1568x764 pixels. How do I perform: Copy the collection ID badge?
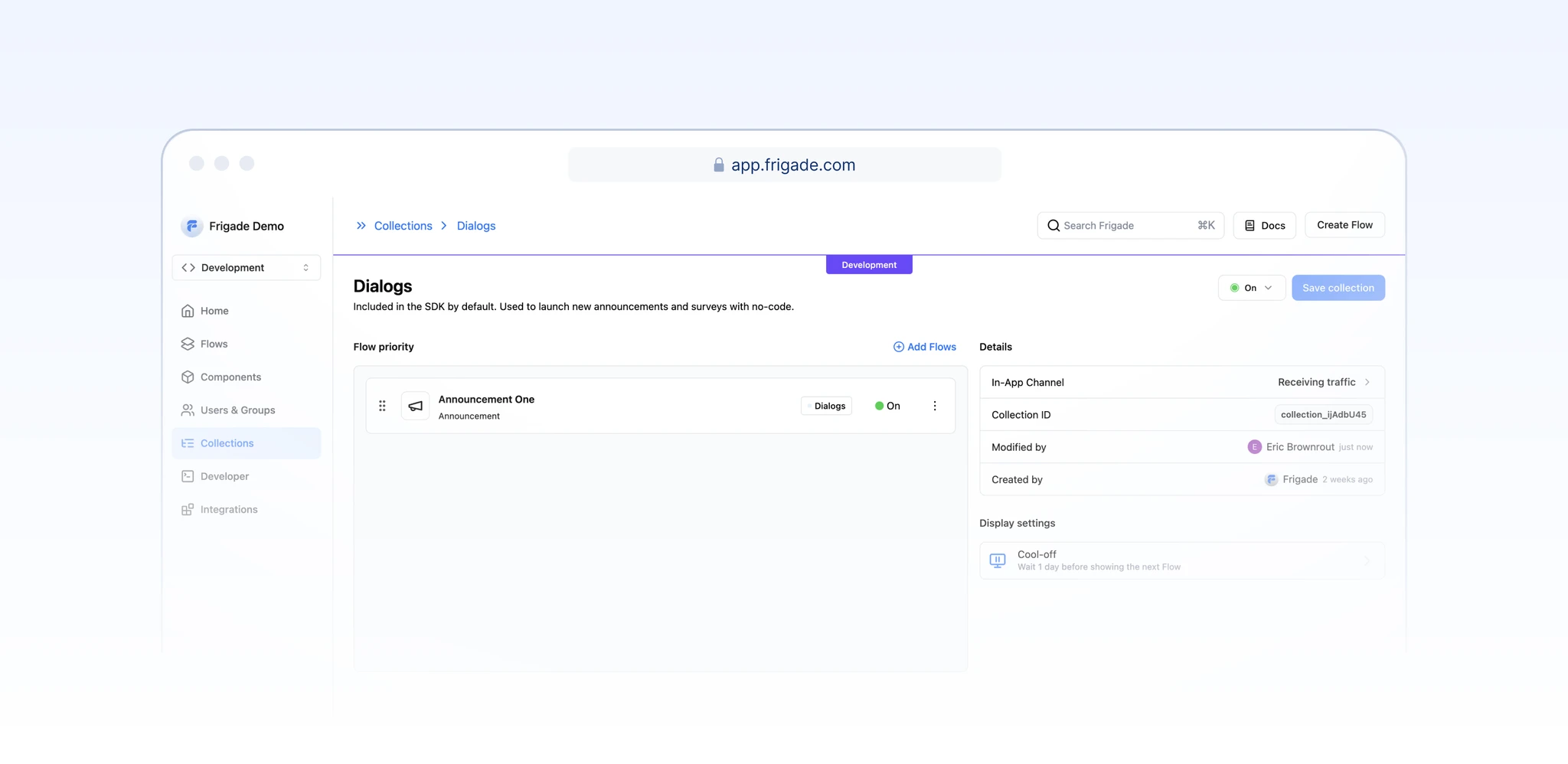pyautogui.click(x=1322, y=415)
